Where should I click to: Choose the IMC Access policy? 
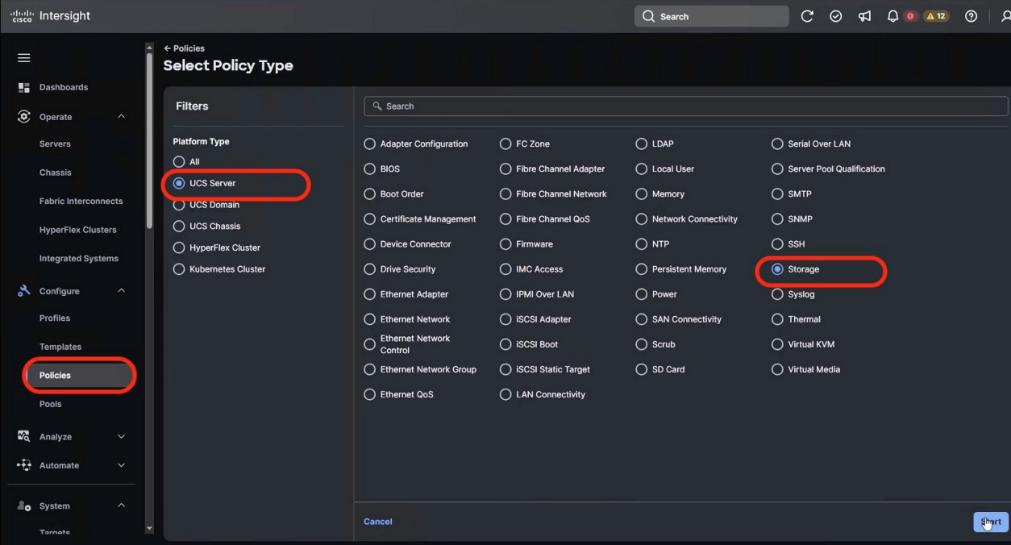[x=506, y=269]
